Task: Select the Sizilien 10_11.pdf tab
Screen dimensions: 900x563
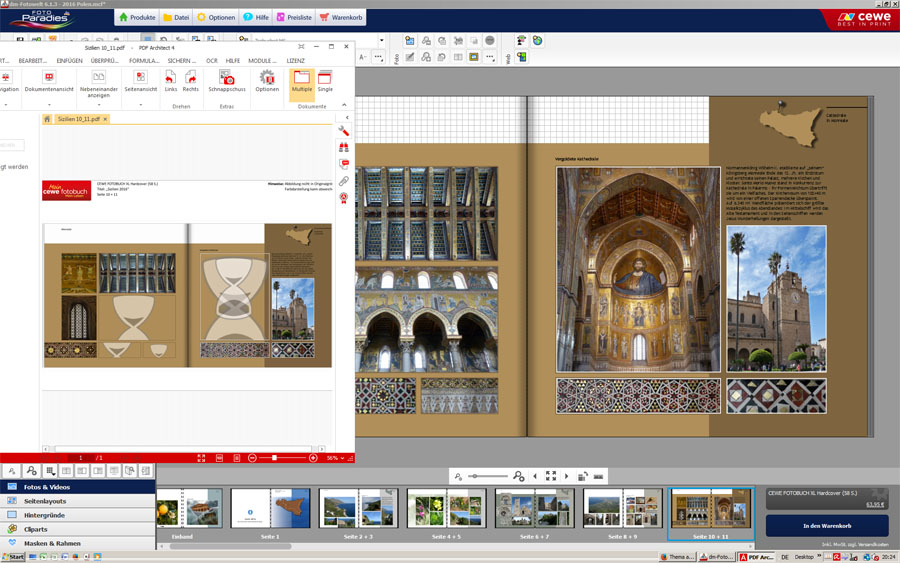Action: [78, 119]
